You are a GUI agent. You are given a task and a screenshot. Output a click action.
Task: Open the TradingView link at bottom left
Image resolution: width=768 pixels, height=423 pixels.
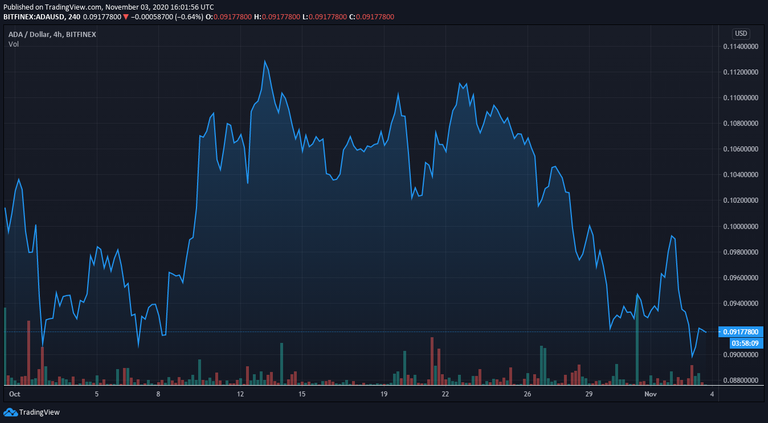click(x=31, y=412)
